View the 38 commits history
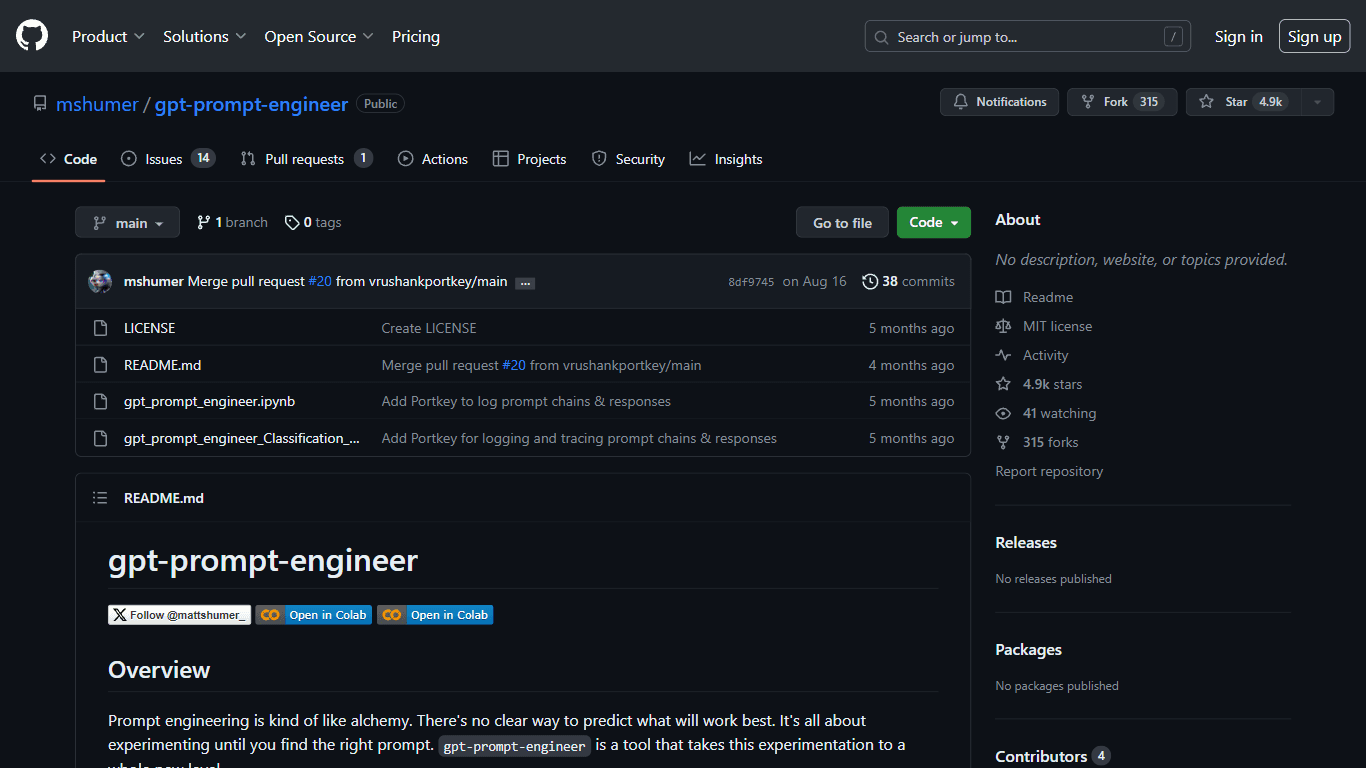 [908, 281]
